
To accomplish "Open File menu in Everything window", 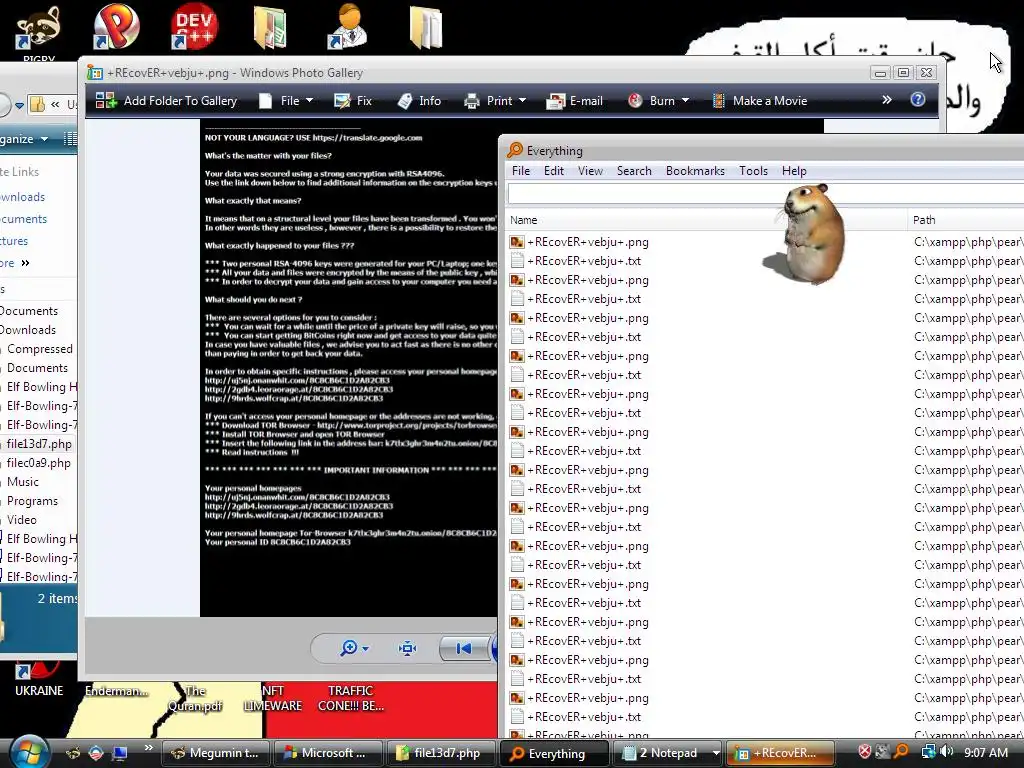I will pyautogui.click(x=520, y=170).
